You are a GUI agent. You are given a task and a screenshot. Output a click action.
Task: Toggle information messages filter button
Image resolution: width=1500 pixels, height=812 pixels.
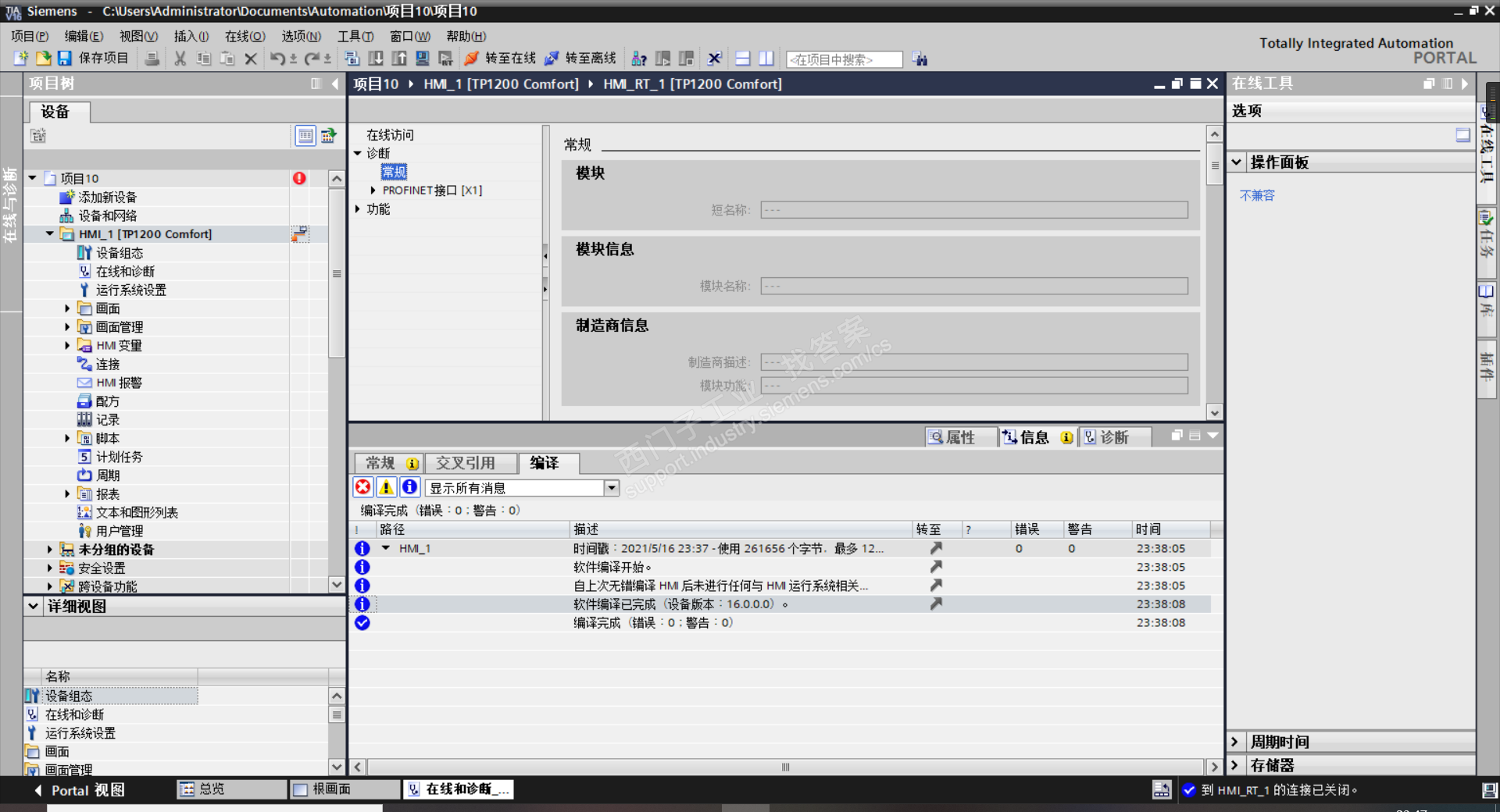pyautogui.click(x=409, y=487)
